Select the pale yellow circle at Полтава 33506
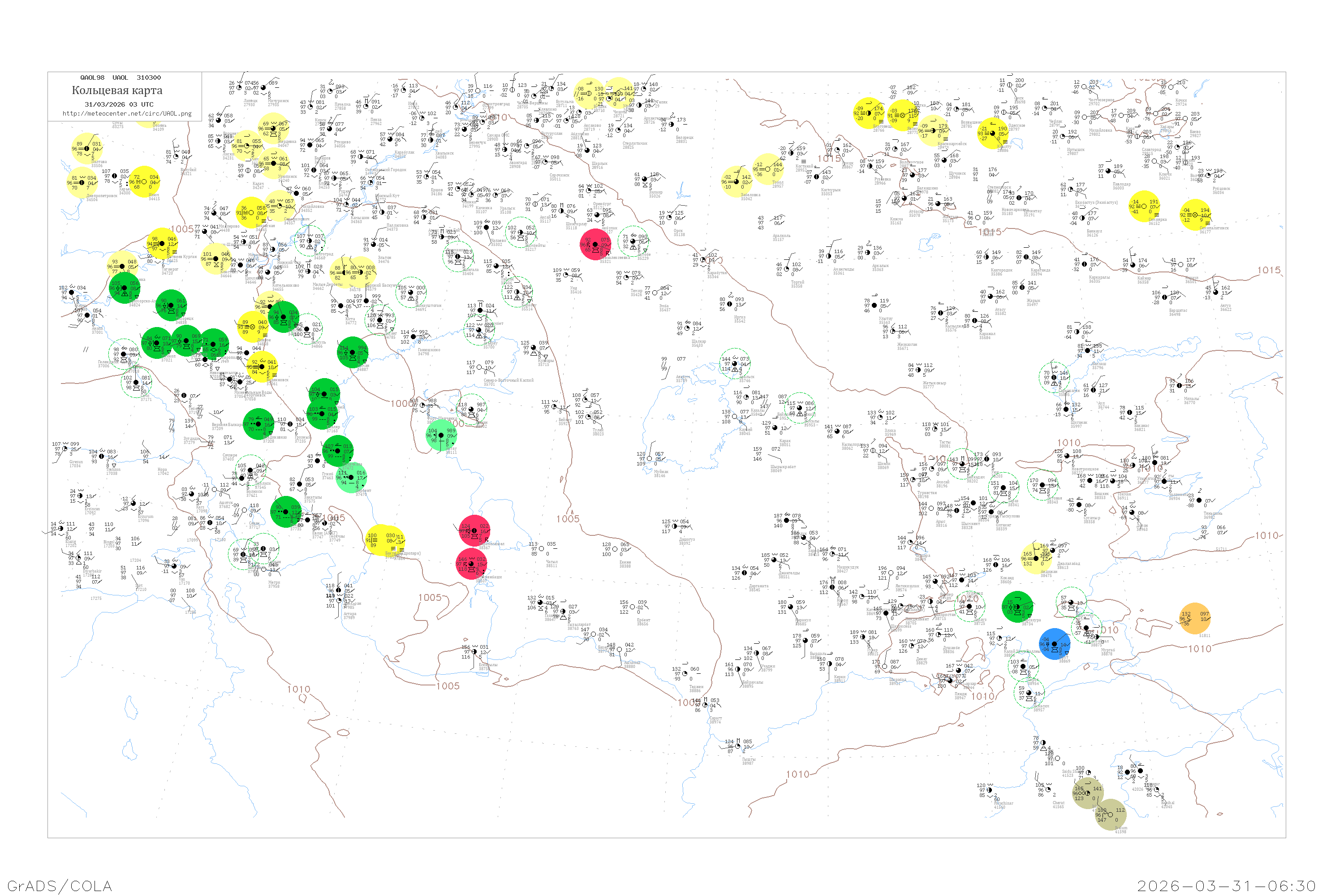The height and width of the screenshot is (896, 1344). tap(87, 149)
